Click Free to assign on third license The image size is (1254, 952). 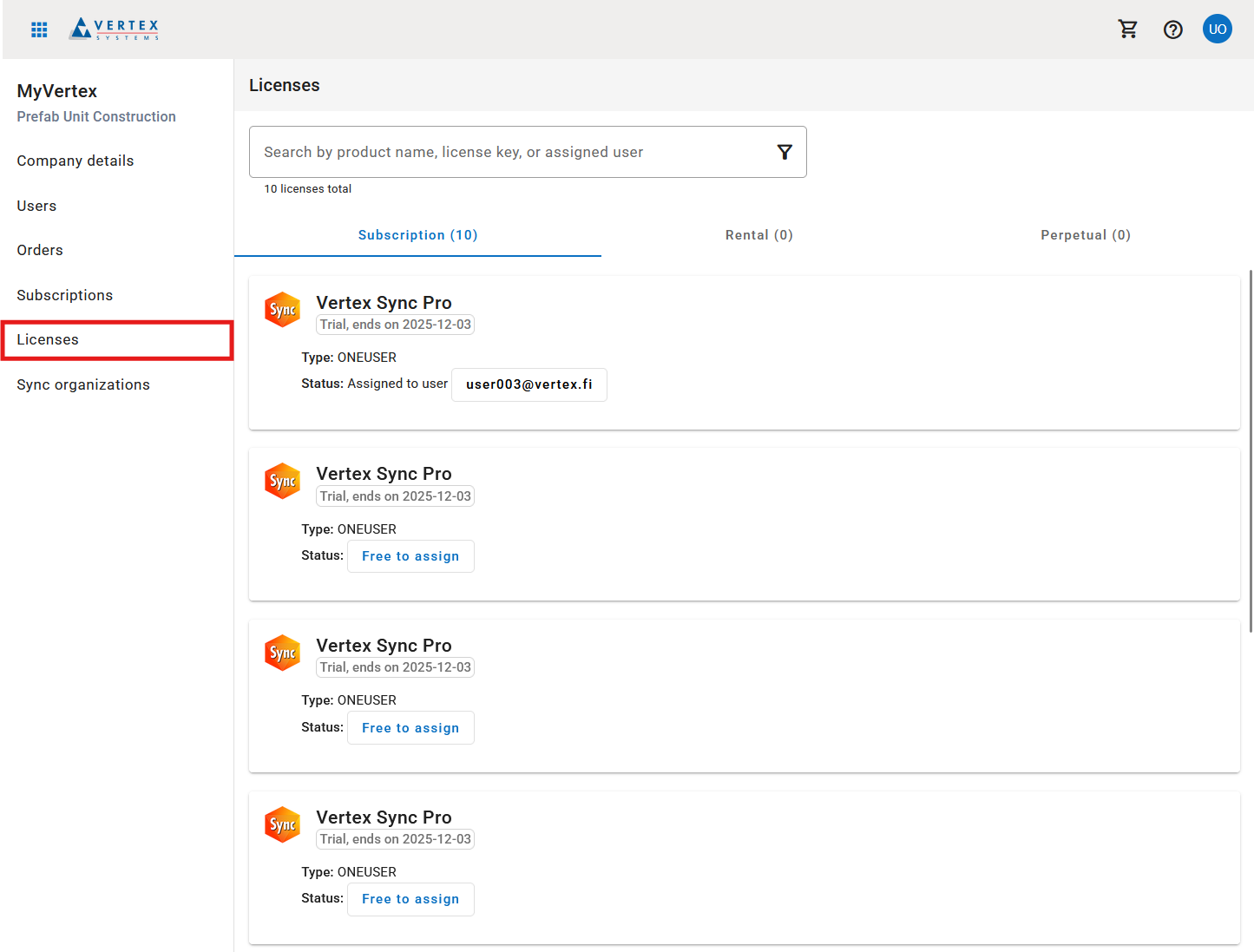(x=410, y=728)
